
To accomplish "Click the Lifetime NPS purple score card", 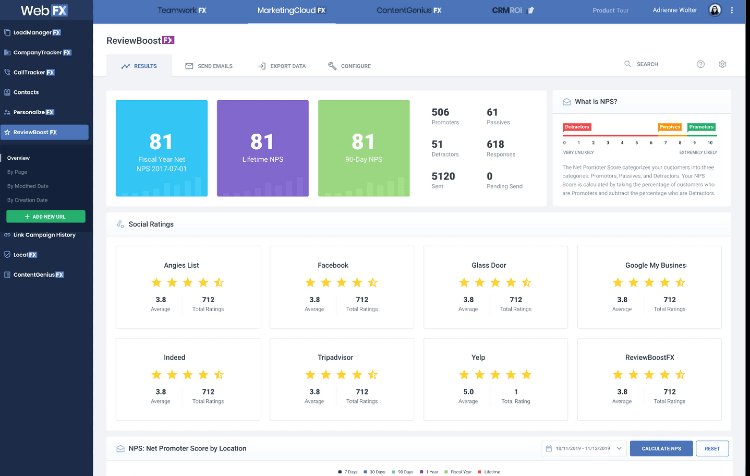I will click(262, 148).
